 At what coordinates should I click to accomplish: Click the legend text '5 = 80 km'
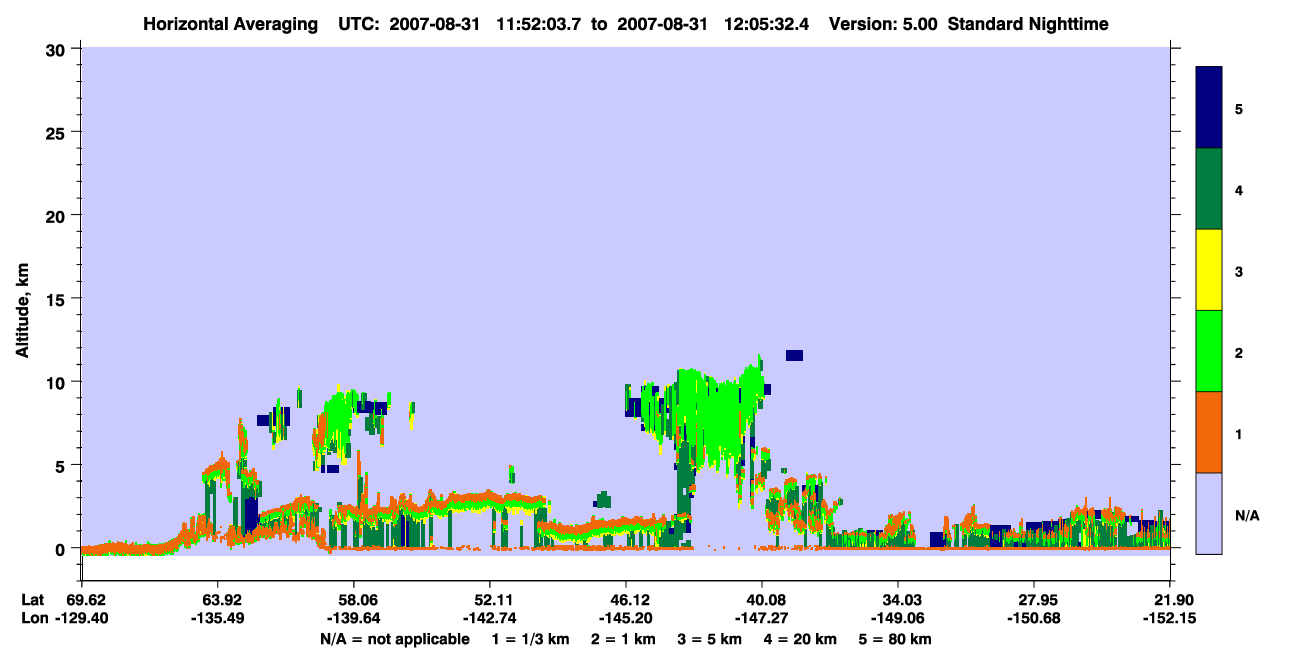point(895,639)
